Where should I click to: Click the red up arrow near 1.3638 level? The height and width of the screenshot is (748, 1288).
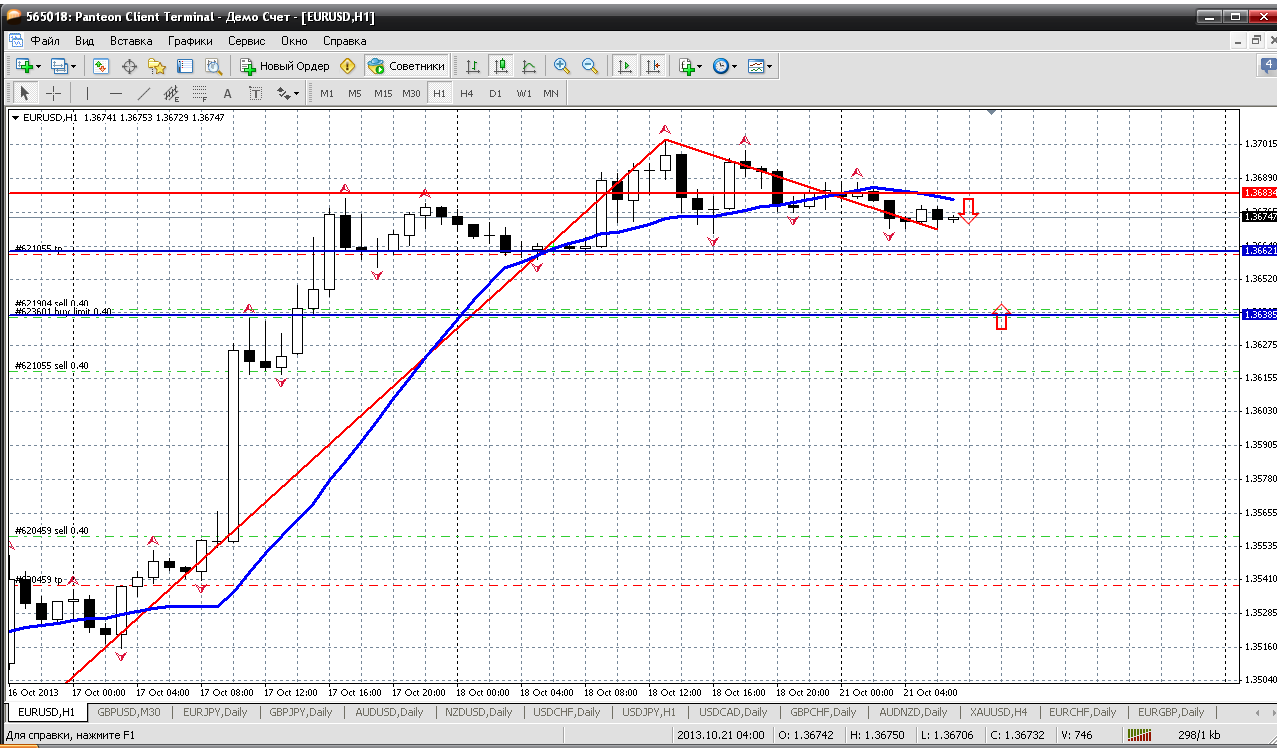1001,316
